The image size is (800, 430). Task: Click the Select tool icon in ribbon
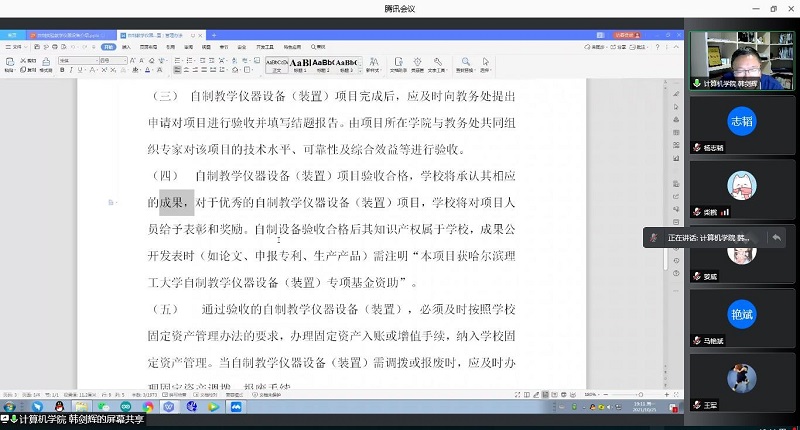click(x=484, y=65)
